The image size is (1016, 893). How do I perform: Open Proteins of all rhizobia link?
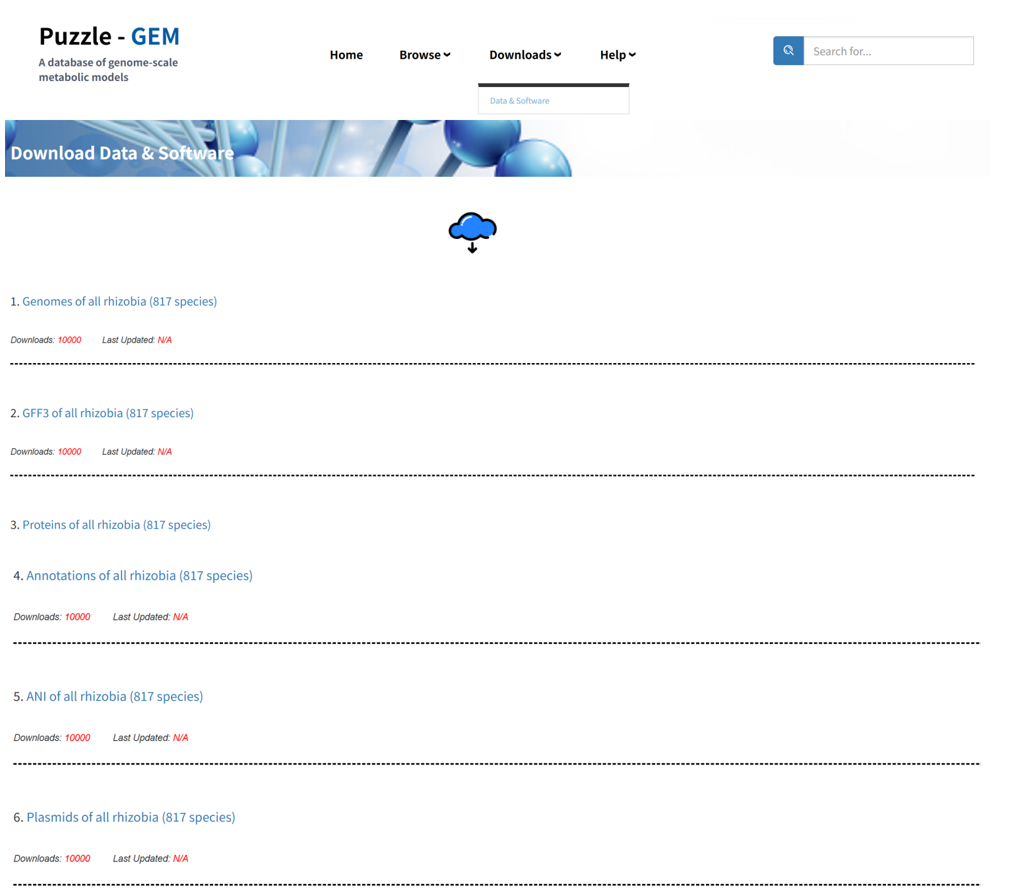[116, 525]
